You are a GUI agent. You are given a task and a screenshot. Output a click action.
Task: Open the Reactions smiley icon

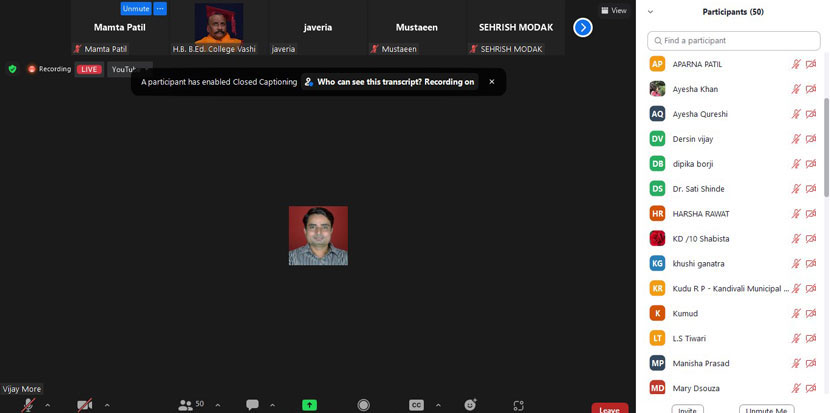pyautogui.click(x=470, y=404)
